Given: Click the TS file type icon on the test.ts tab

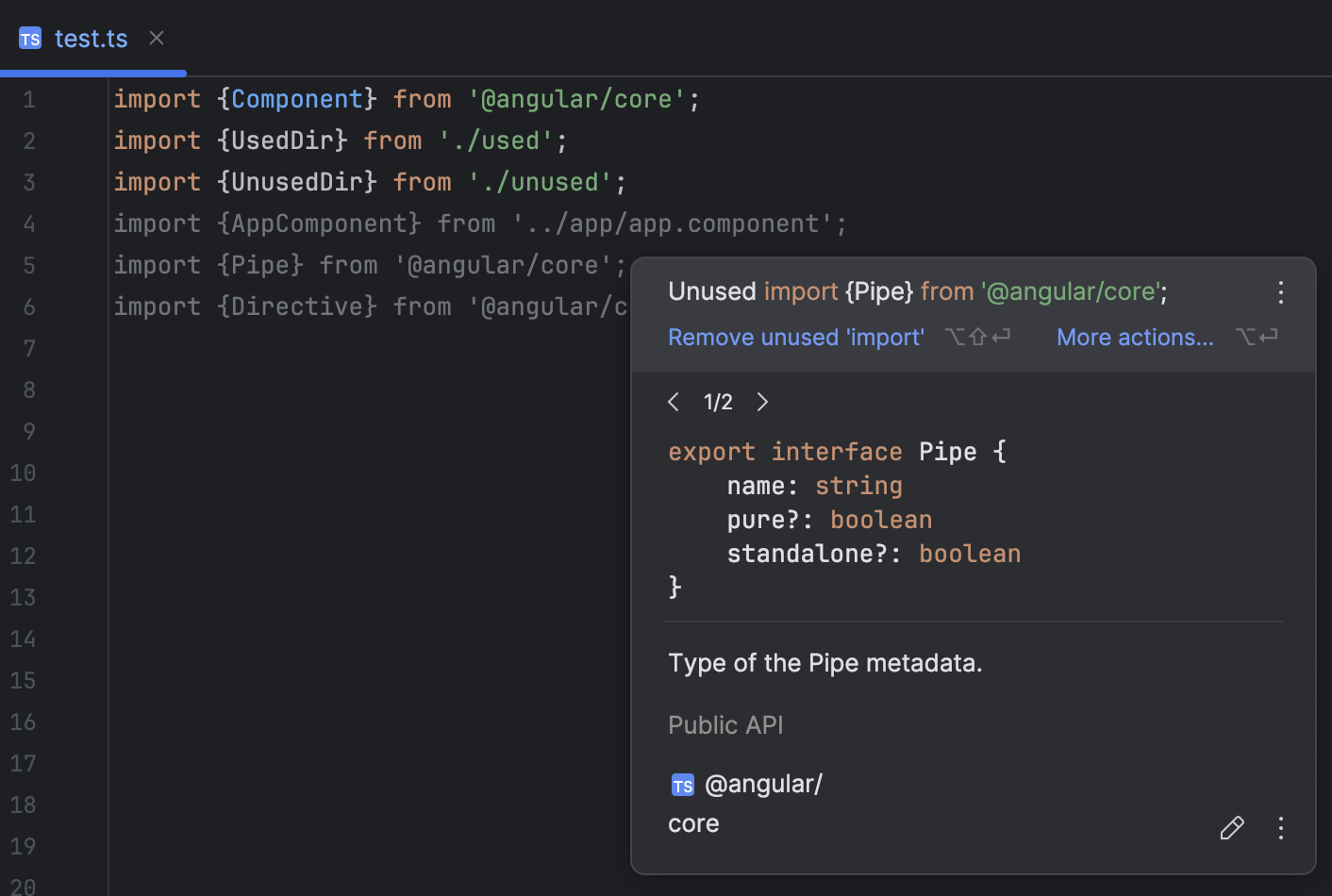Looking at the screenshot, I should (x=29, y=38).
